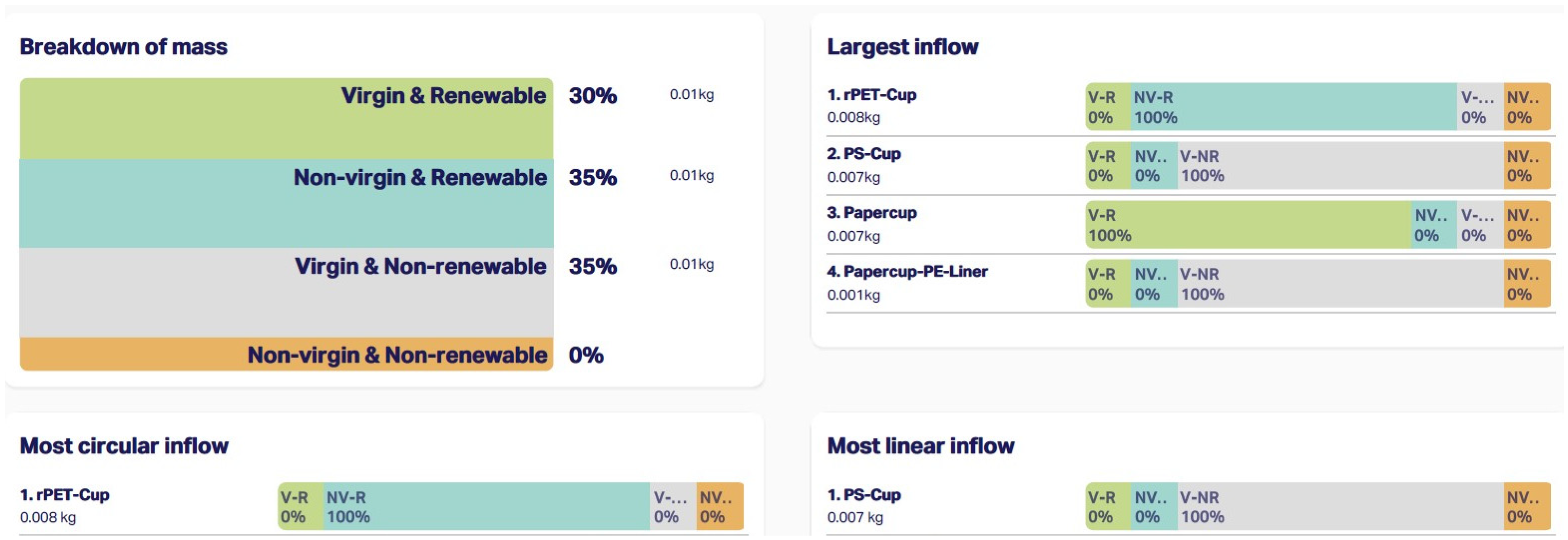Open rPET-Cup in the Largest inflow list
The height and width of the screenshot is (540, 1568).
point(871,96)
